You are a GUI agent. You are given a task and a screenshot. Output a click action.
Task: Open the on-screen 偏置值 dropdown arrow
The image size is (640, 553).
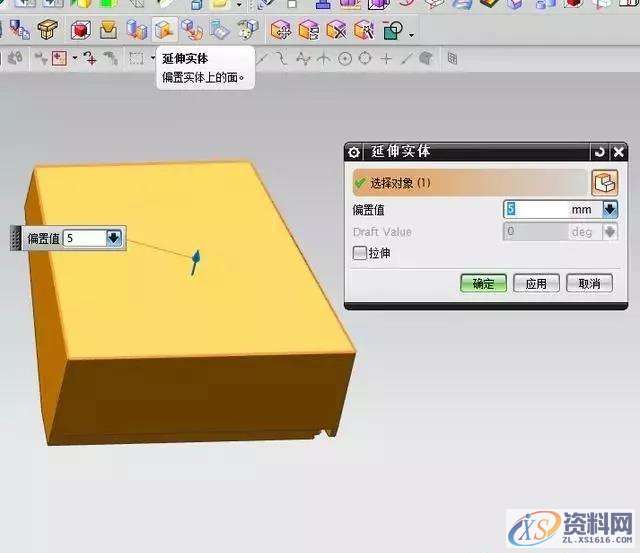pyautogui.click(x=113, y=238)
